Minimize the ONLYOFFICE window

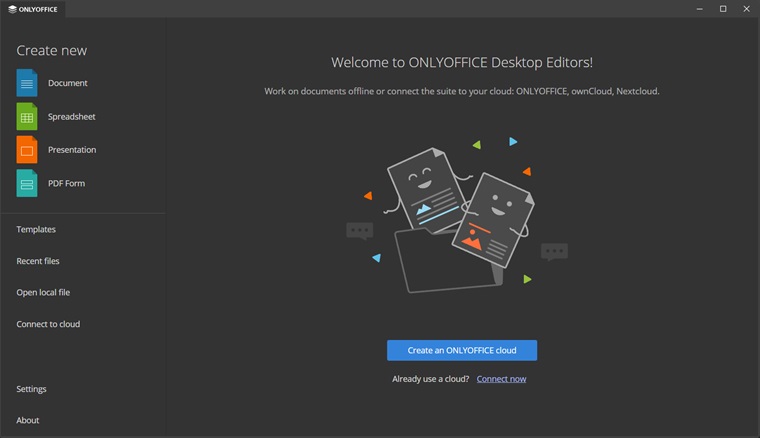[699, 9]
